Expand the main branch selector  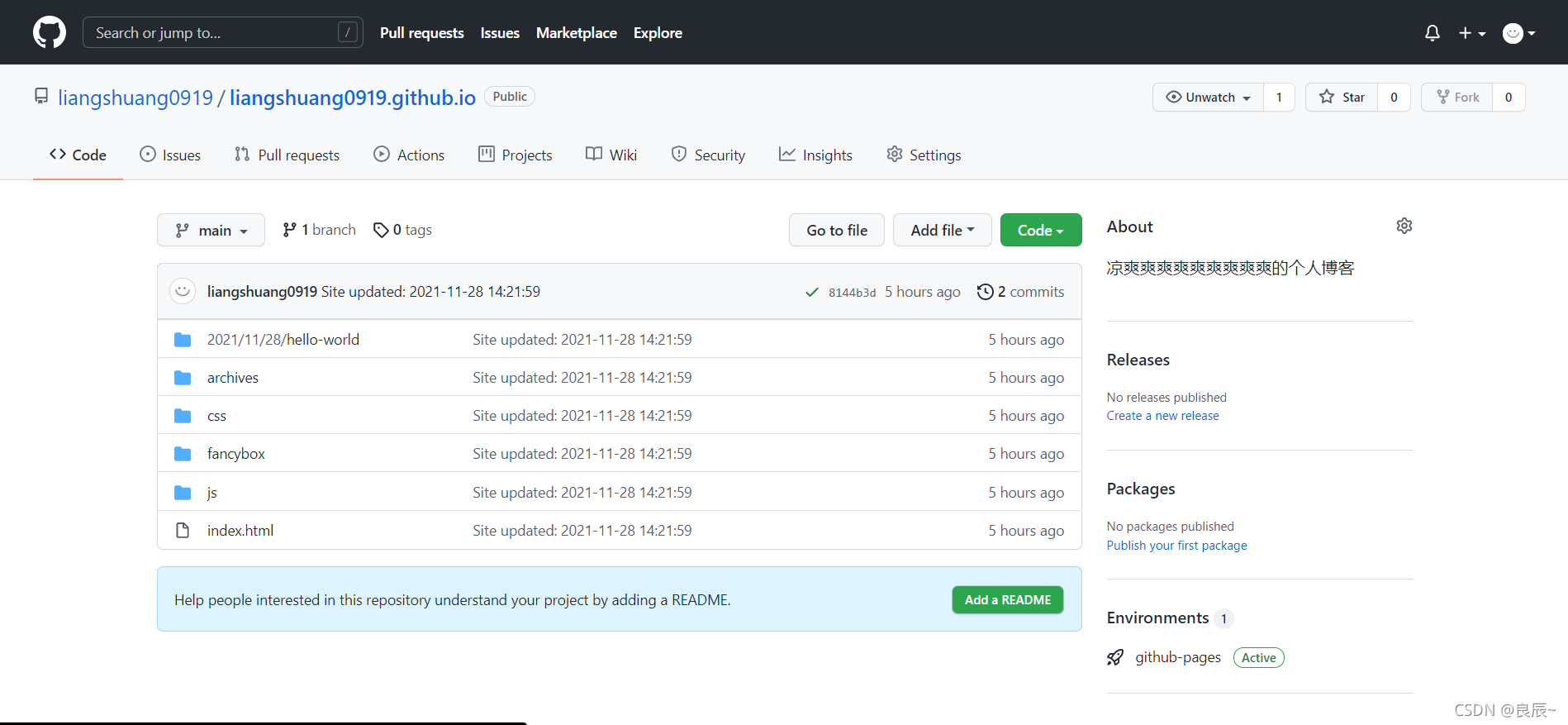pos(211,230)
